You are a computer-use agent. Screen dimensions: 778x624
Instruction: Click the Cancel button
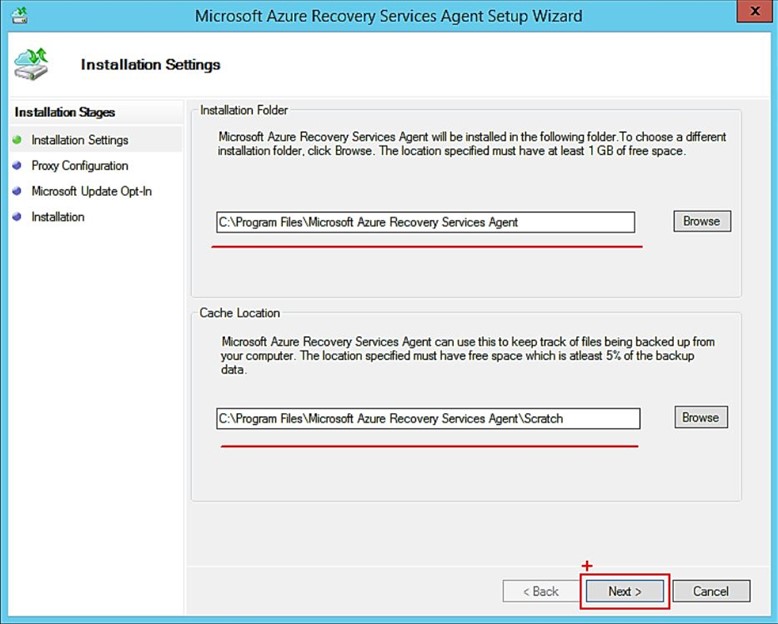pos(711,591)
